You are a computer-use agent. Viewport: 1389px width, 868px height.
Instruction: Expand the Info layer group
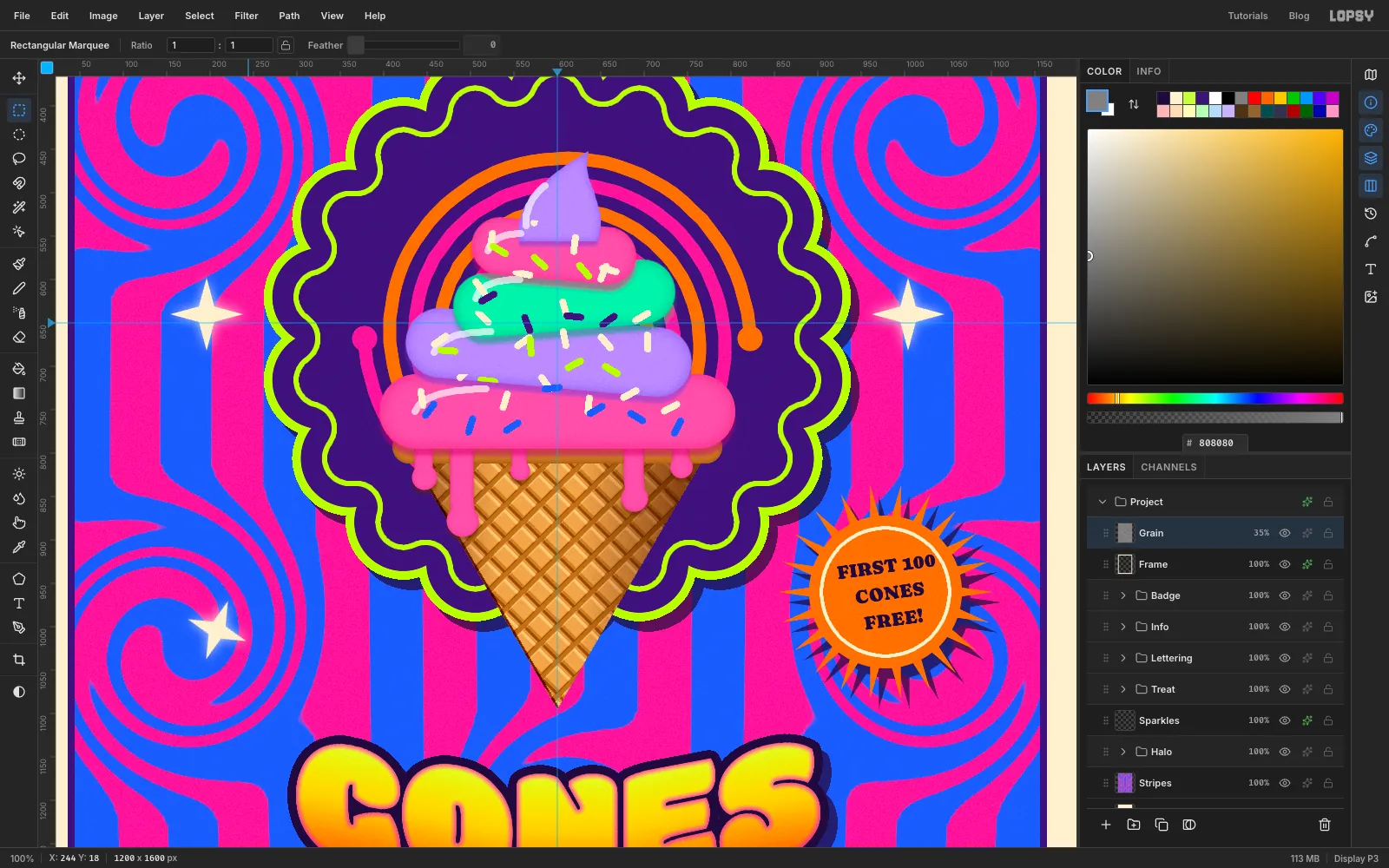tap(1123, 627)
